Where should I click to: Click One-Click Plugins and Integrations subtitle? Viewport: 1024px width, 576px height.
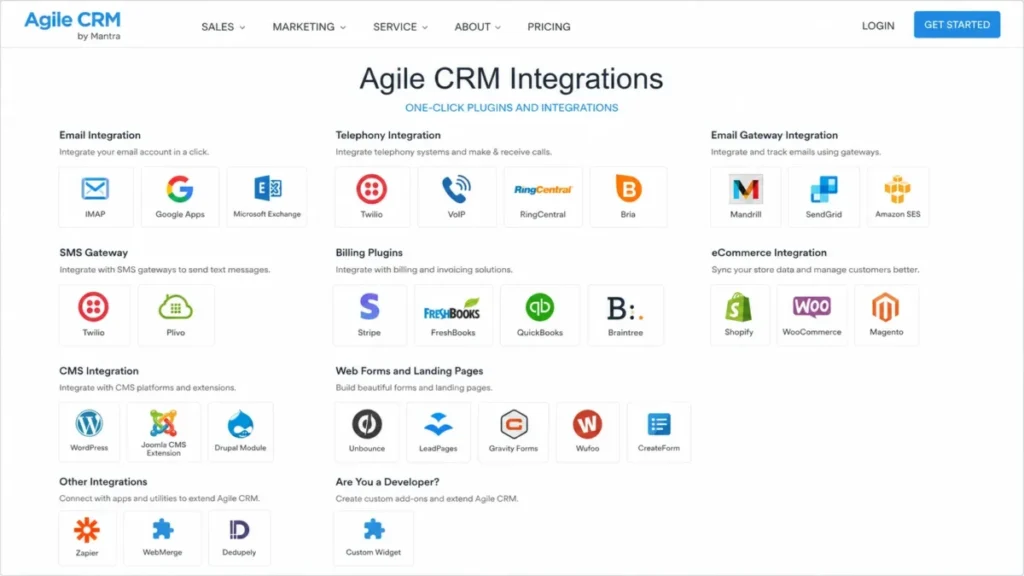click(x=511, y=108)
